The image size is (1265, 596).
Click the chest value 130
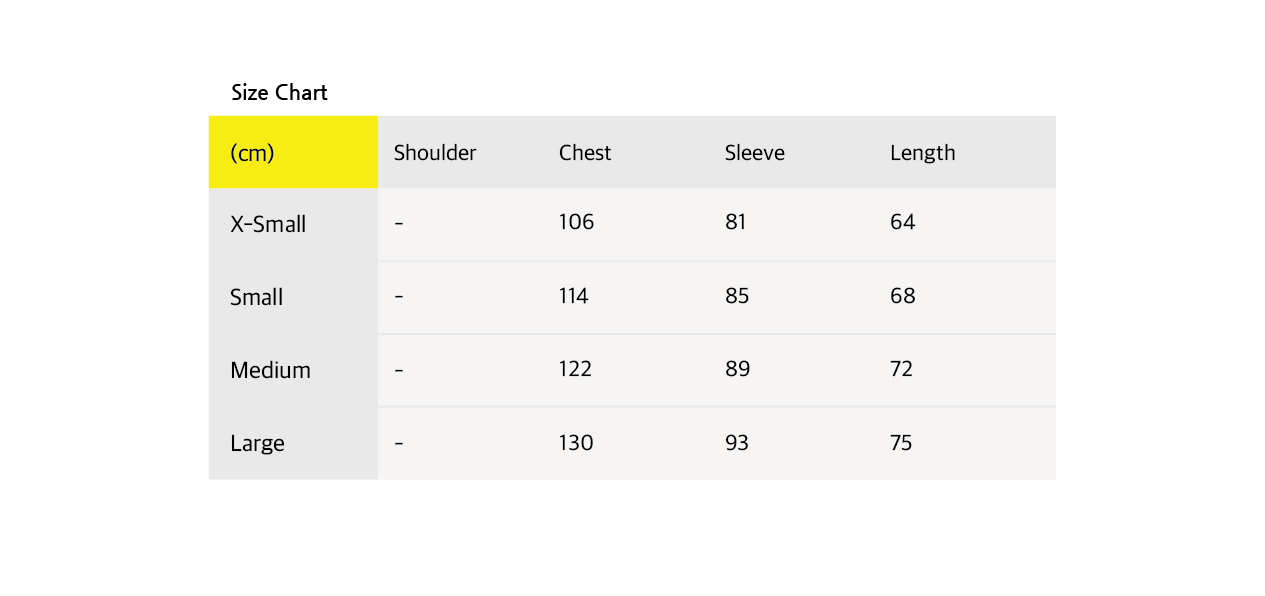point(576,443)
